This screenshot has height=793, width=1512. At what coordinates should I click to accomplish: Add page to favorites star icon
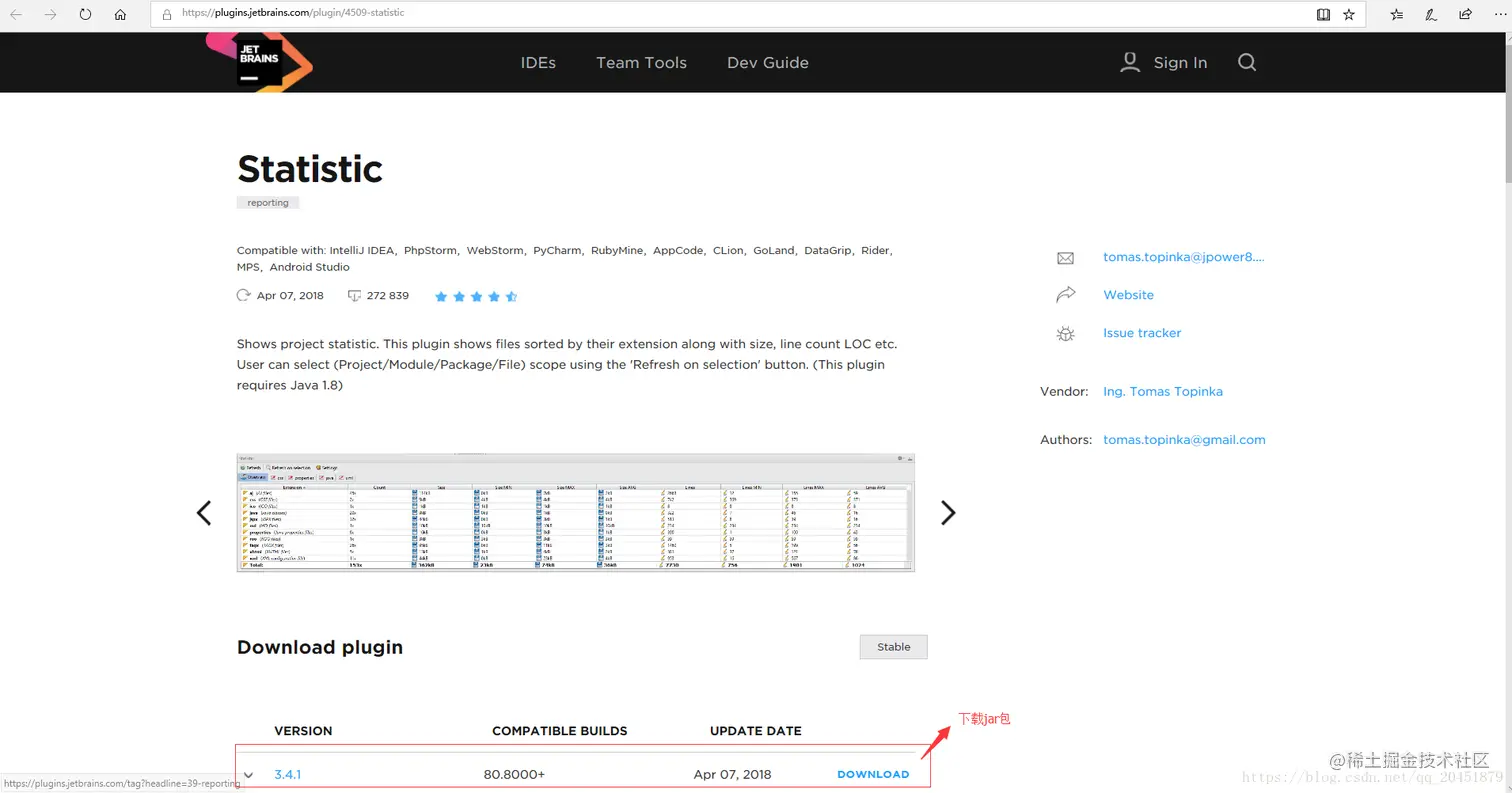pos(1349,15)
